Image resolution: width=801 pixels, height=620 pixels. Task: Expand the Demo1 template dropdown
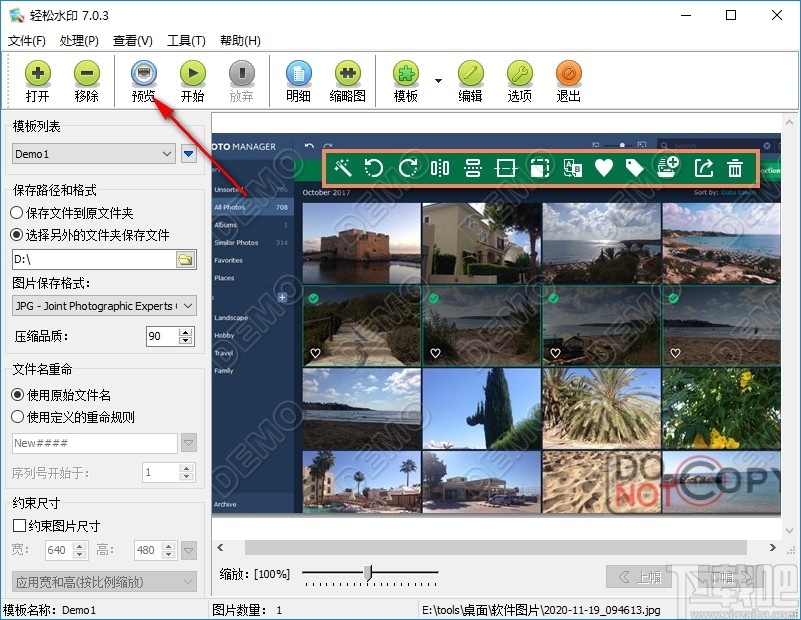tap(93, 154)
